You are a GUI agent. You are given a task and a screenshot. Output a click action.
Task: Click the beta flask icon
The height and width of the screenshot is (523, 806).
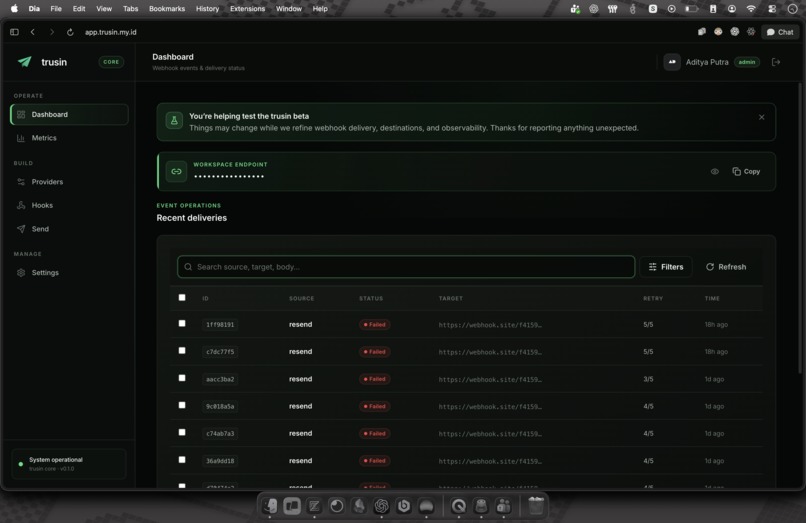coord(174,120)
